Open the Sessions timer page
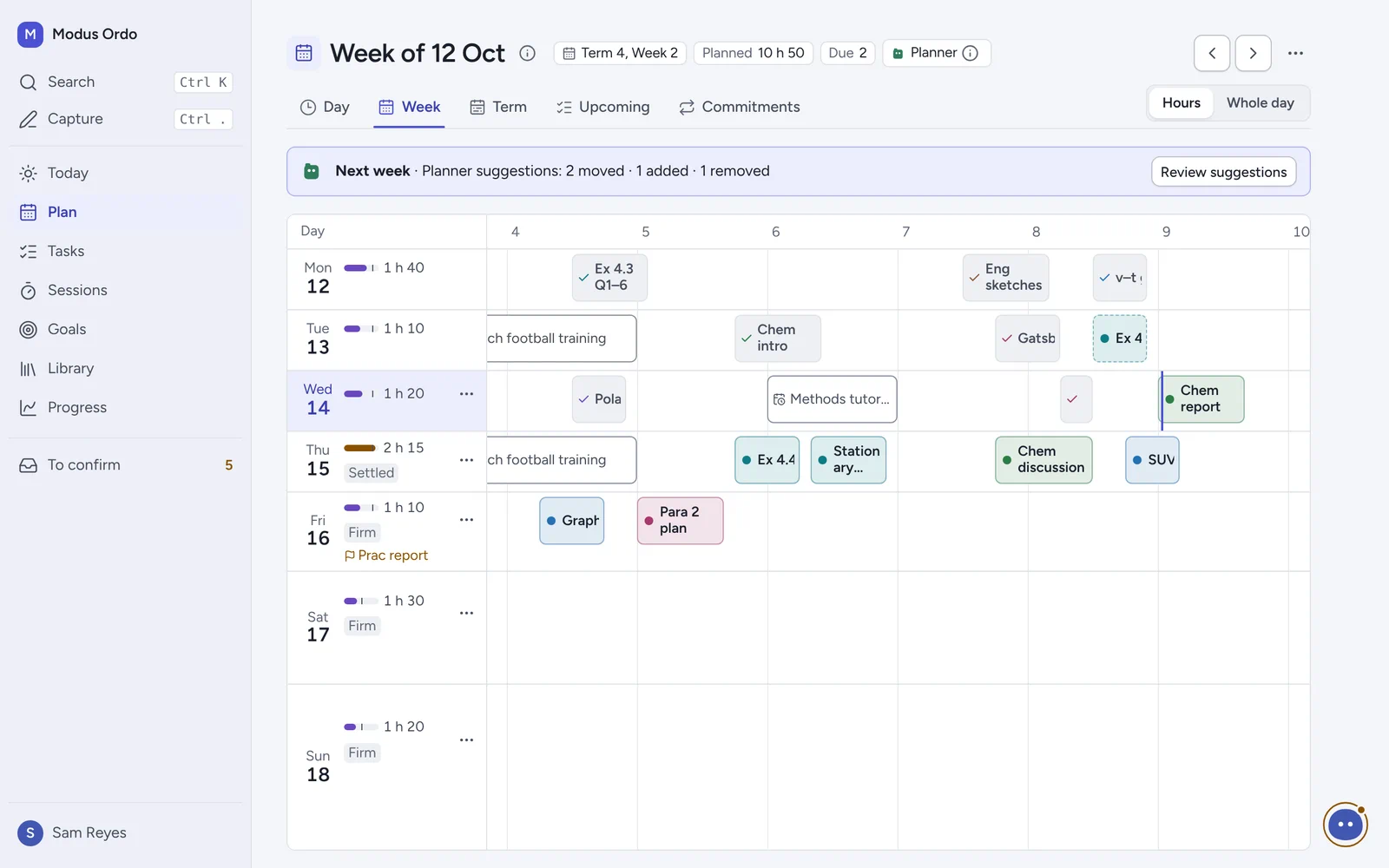 [126, 291]
